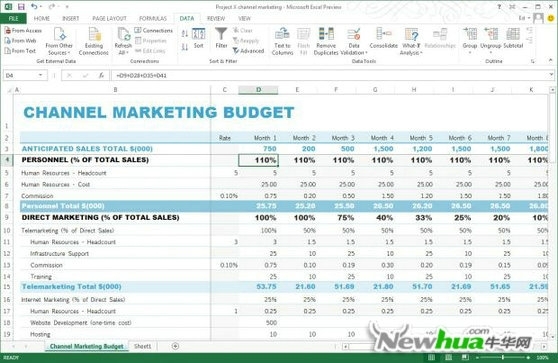Switch to REVIEW tab
The image size is (558, 363).
click(x=216, y=19)
